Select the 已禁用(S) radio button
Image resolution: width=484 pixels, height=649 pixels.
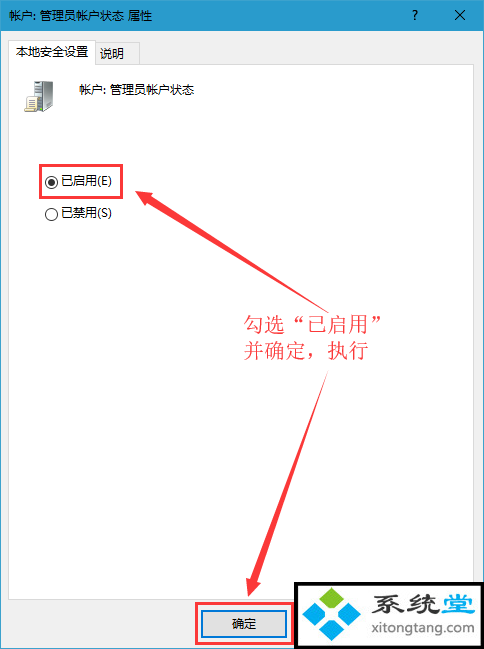tap(51, 214)
